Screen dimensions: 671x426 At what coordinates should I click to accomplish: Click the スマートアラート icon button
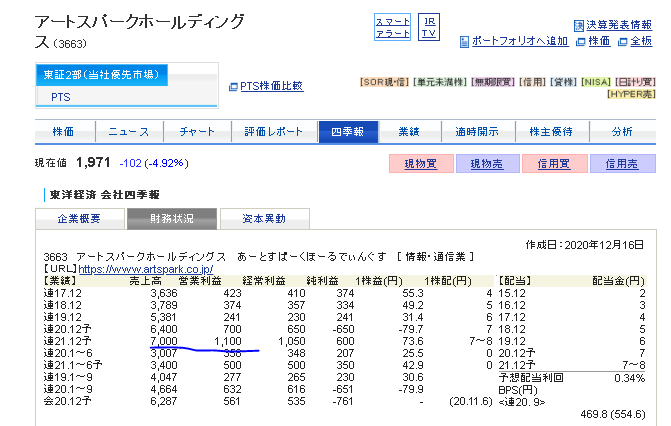coord(391,27)
